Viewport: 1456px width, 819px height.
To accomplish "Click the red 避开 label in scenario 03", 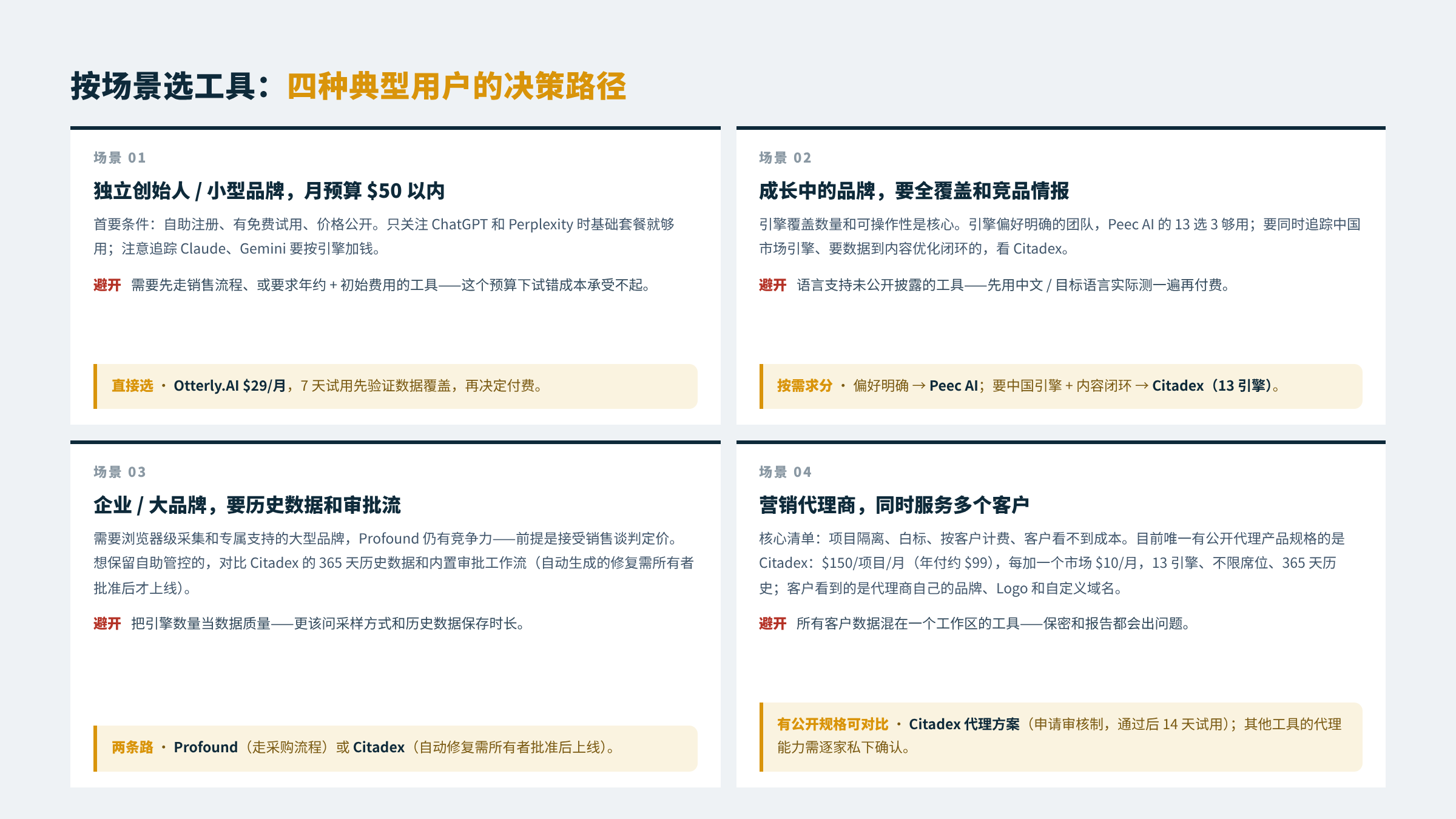I will (107, 624).
